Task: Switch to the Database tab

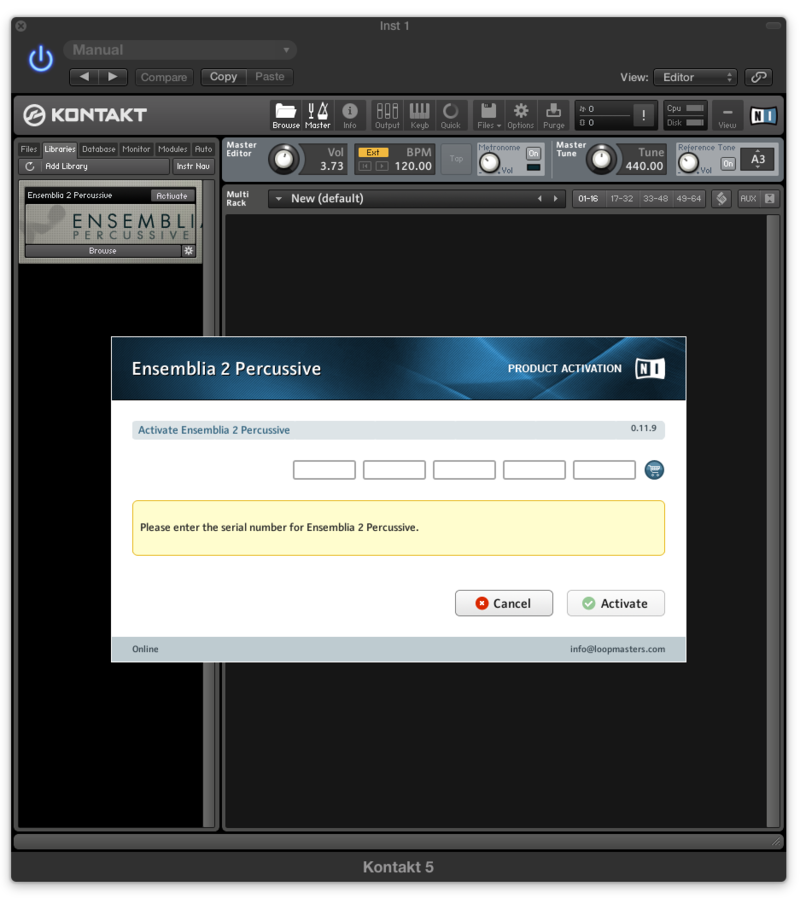Action: (x=99, y=149)
